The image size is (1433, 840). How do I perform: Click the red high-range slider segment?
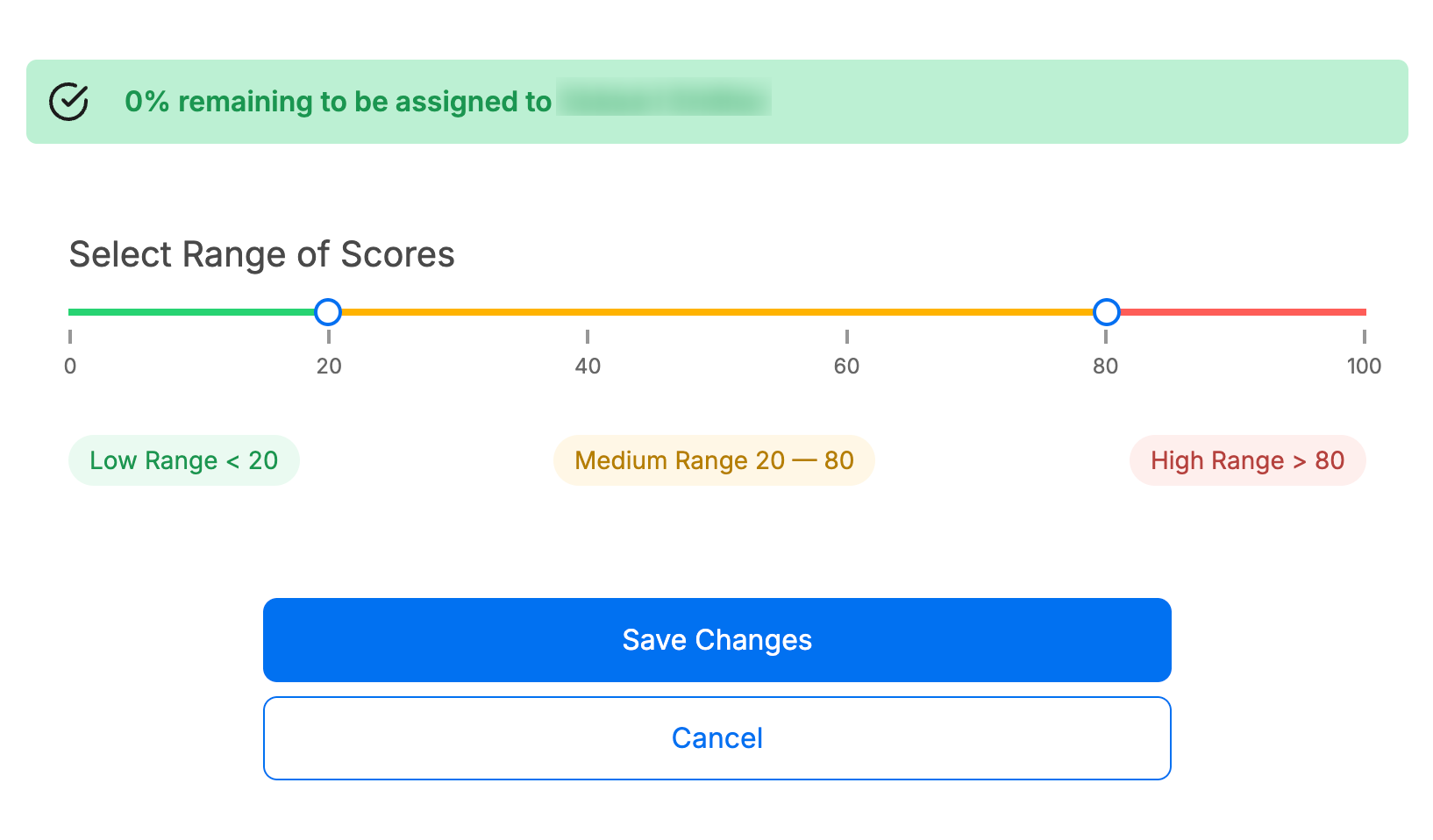coord(1243,312)
